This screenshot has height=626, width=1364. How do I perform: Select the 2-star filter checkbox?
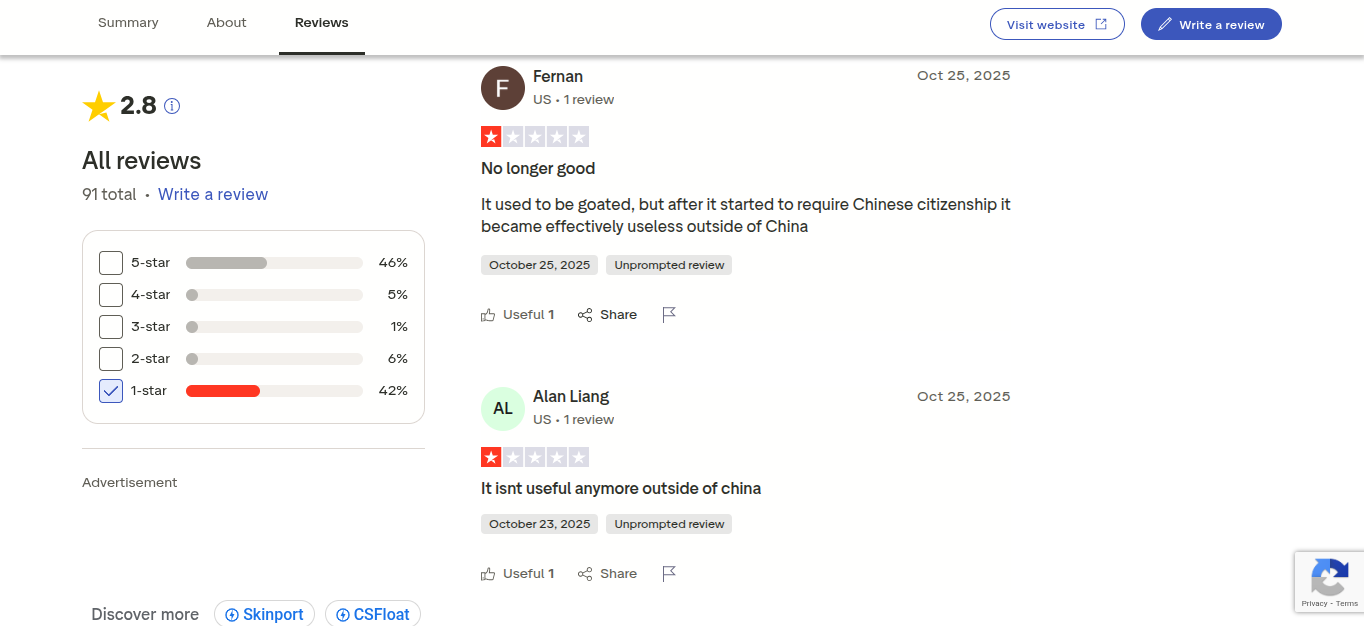point(111,359)
